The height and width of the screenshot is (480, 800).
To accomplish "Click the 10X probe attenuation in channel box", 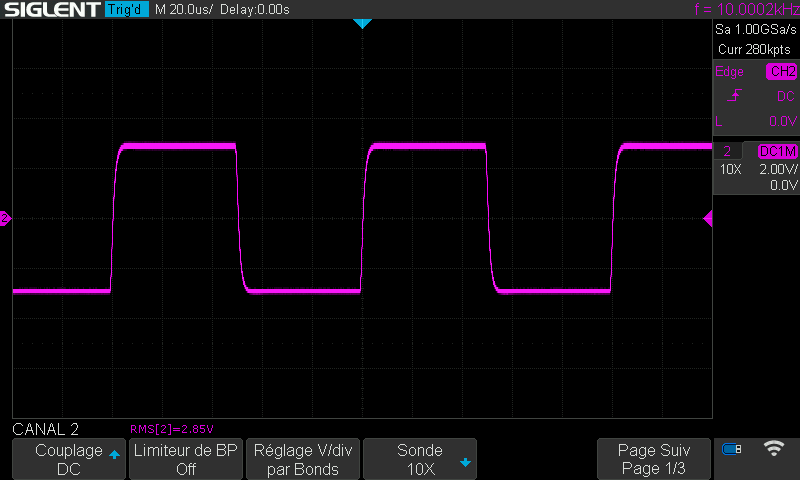I will click(731, 169).
